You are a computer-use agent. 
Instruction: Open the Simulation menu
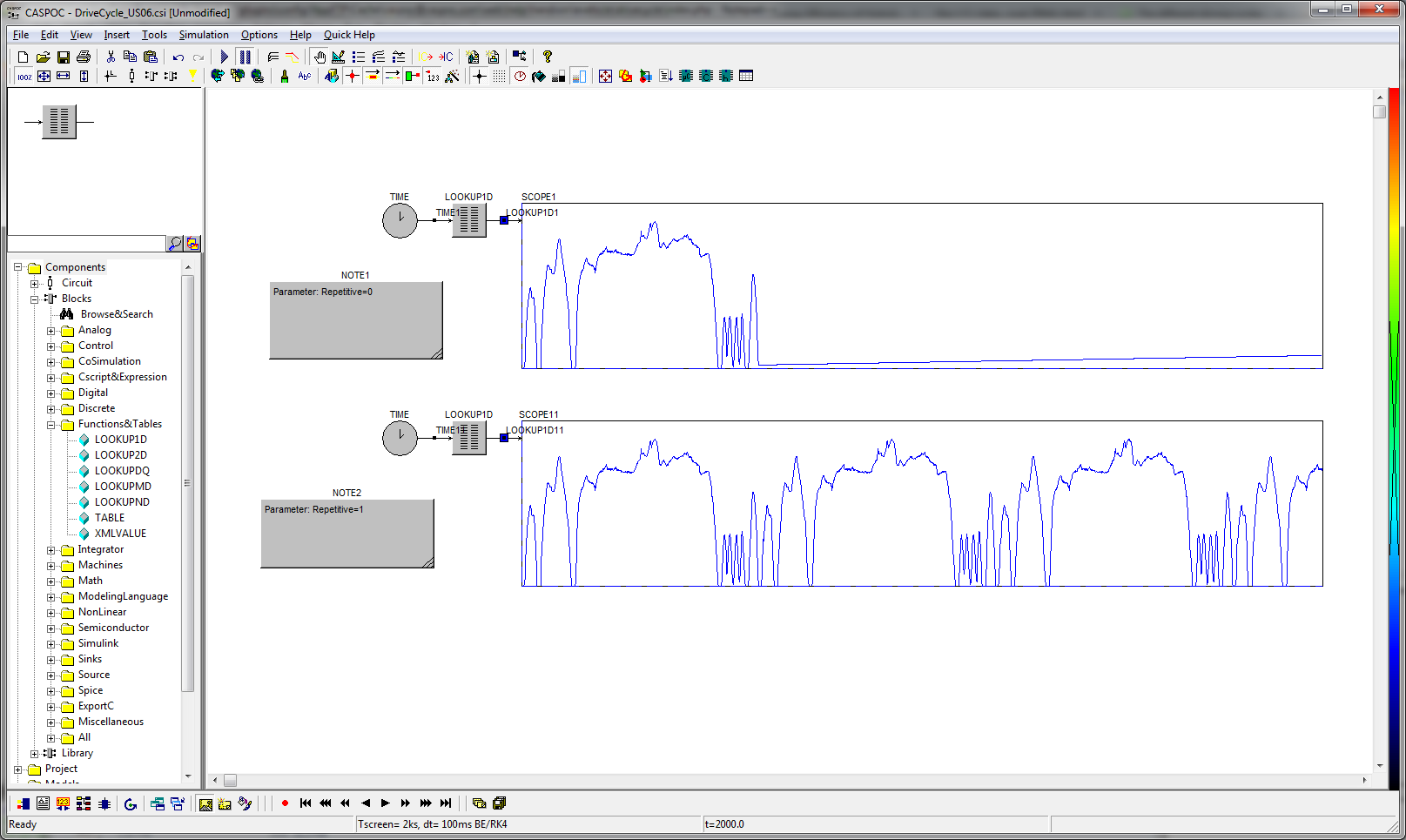[x=204, y=35]
